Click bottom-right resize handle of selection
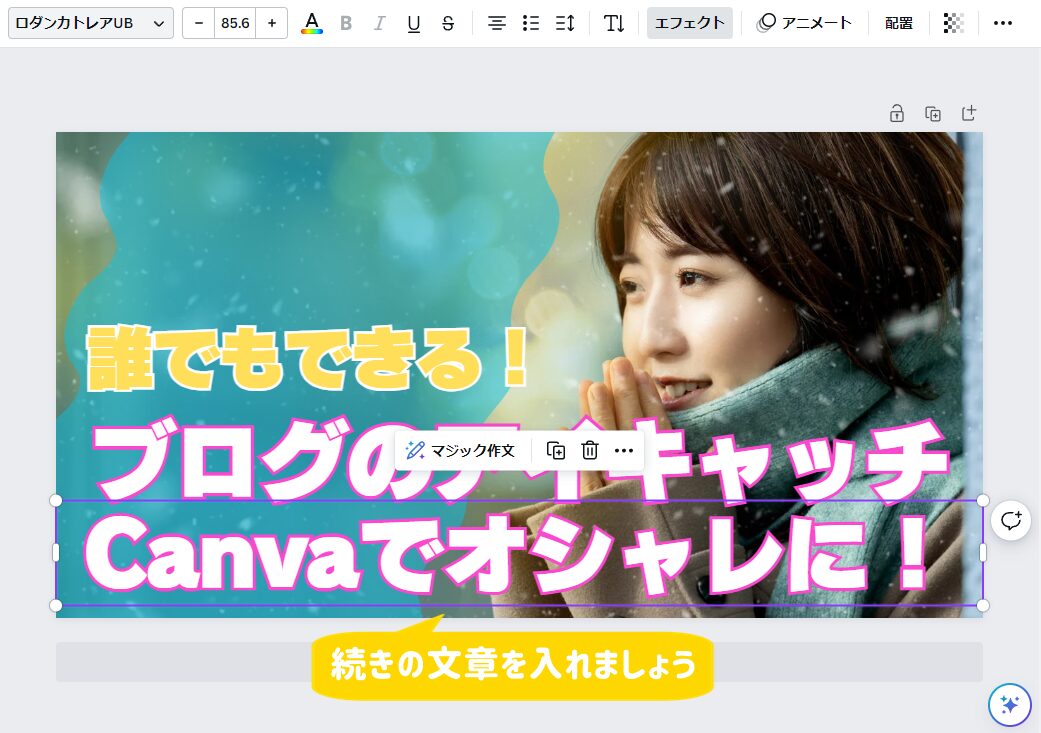The width and height of the screenshot is (1041, 733). click(x=983, y=606)
